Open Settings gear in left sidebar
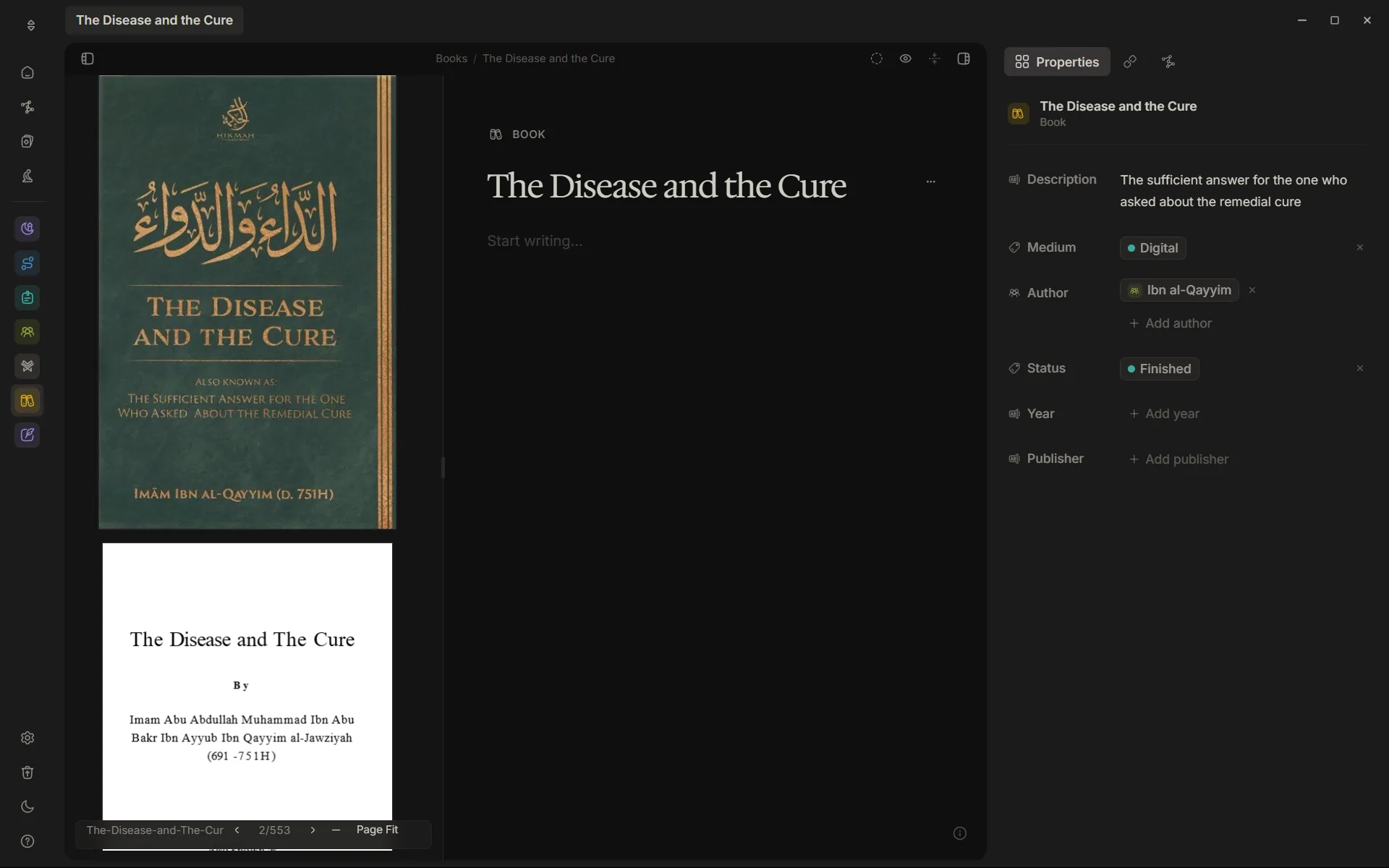Viewport: 1389px width, 868px height. (x=27, y=738)
